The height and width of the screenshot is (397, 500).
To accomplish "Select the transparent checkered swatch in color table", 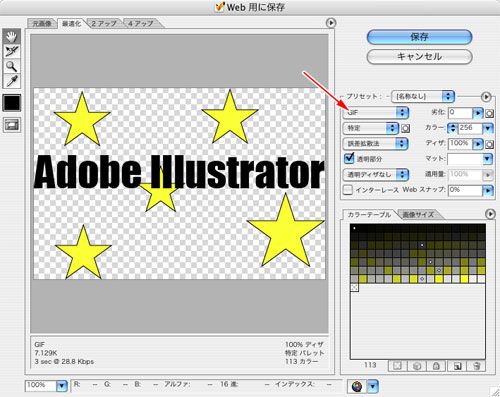I will (x=354, y=288).
